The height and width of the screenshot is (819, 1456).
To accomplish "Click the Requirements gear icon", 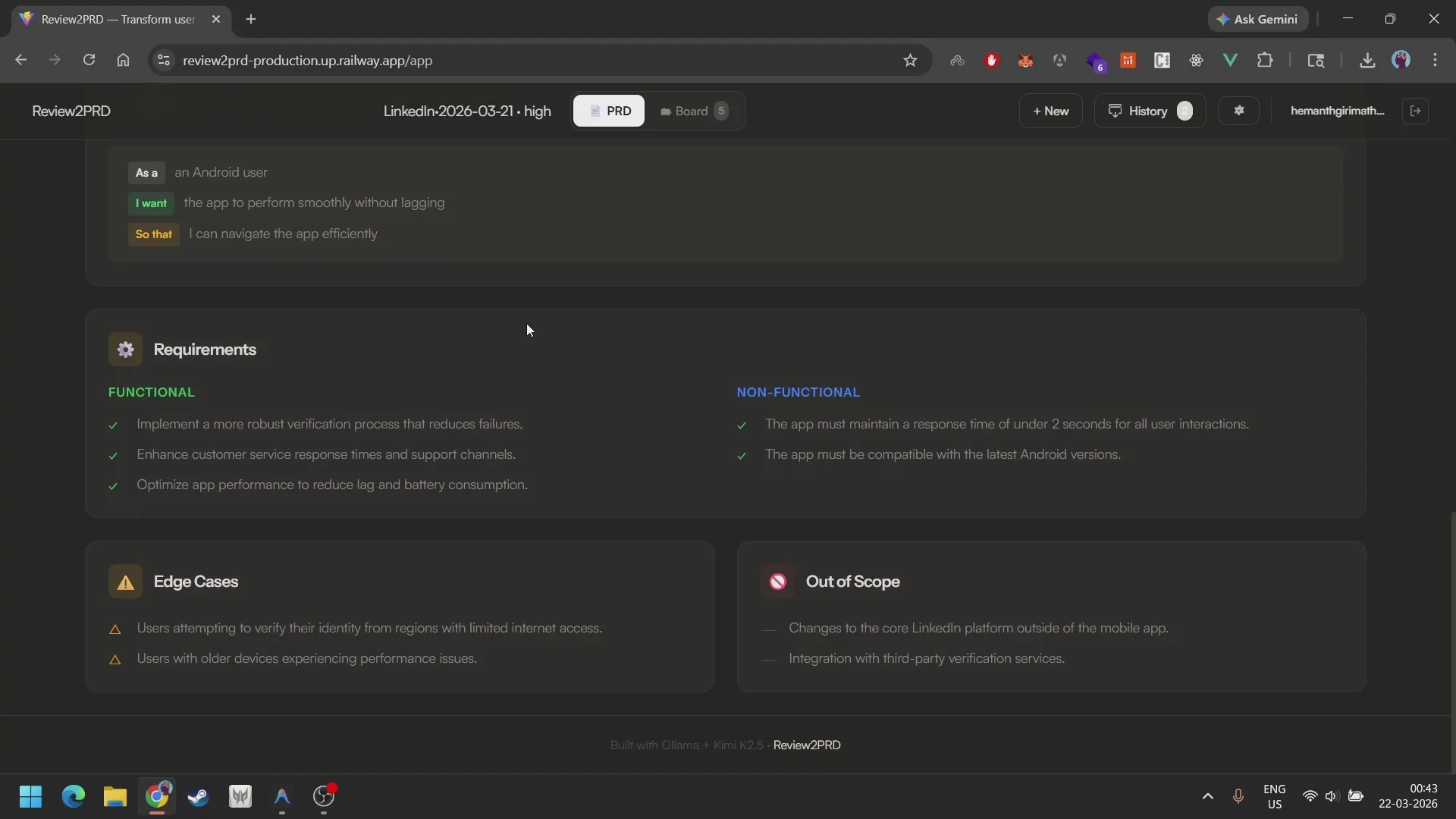I will (x=125, y=350).
